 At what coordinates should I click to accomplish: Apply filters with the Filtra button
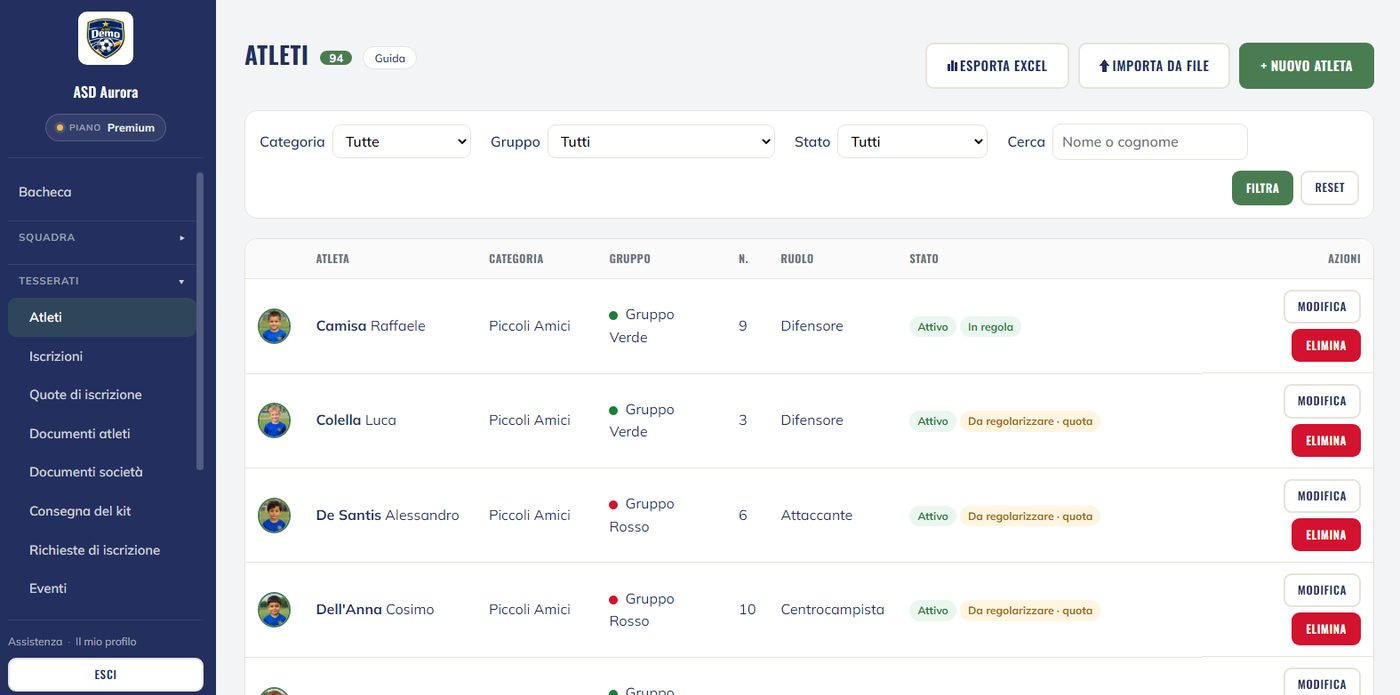coord(1262,188)
